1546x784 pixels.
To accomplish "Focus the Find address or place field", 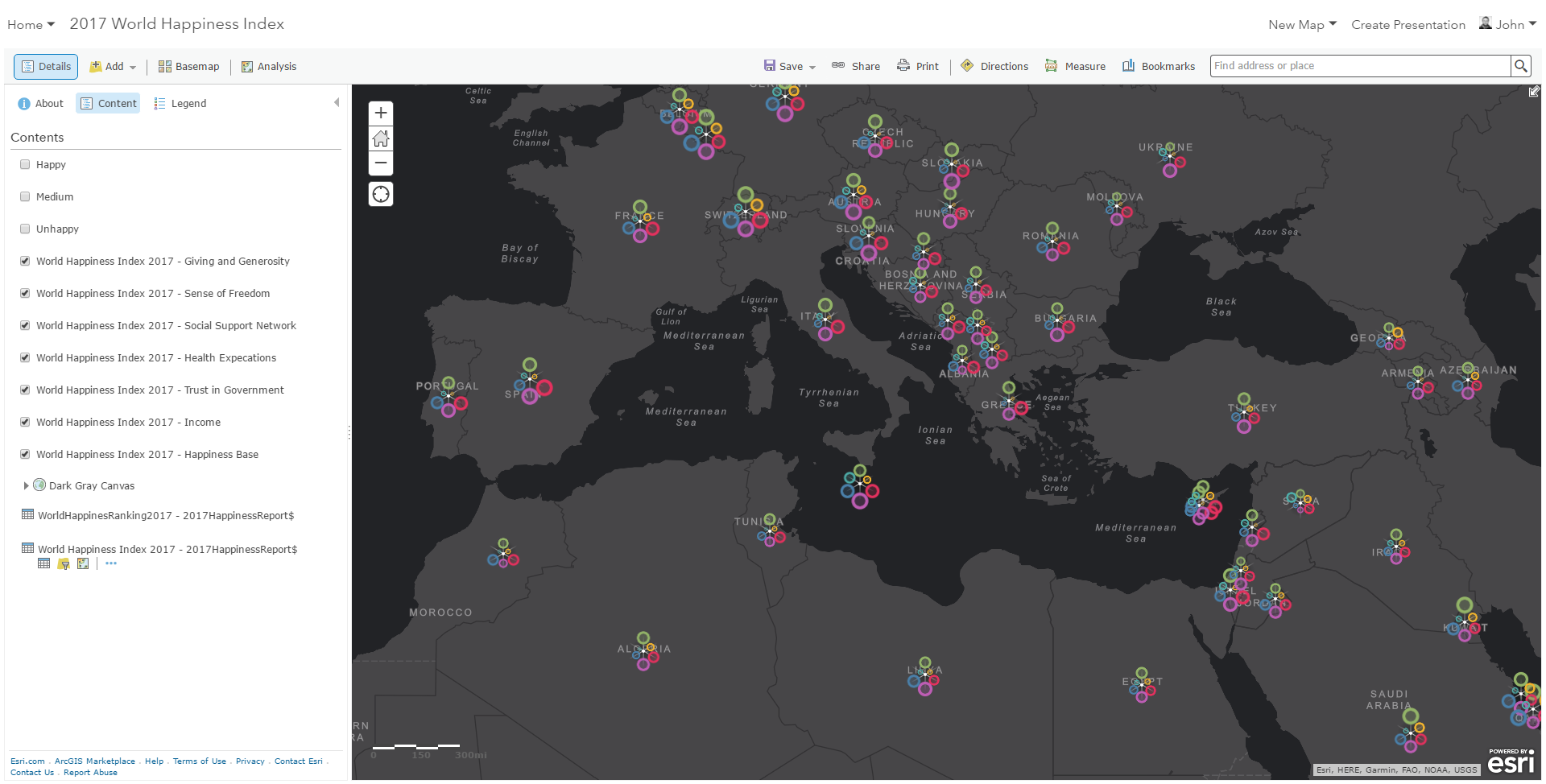I will click(x=1361, y=66).
